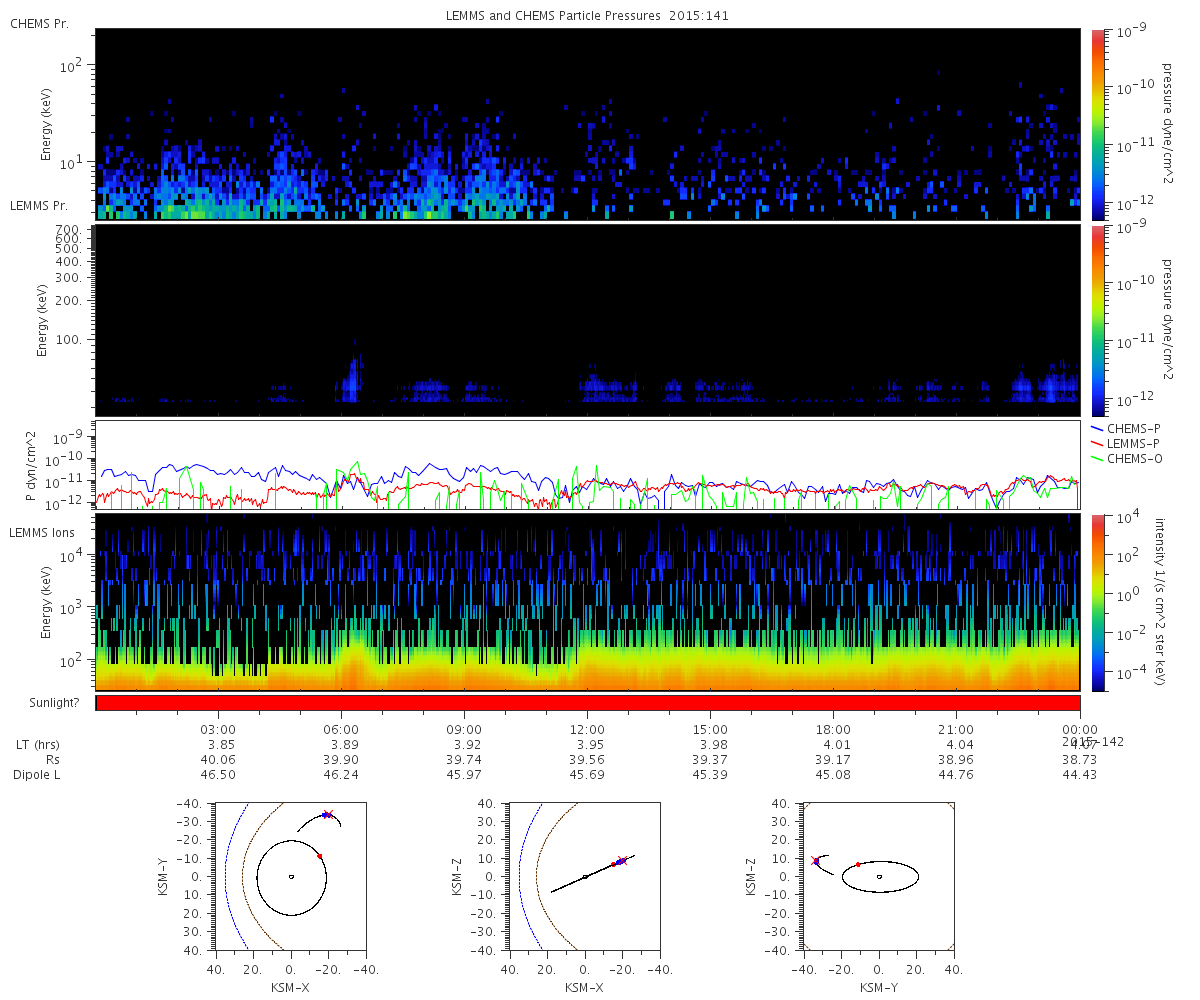The height and width of the screenshot is (1000, 1200).
Task: Click the CHEMS pressure color scale bar
Action: click(x=1098, y=124)
